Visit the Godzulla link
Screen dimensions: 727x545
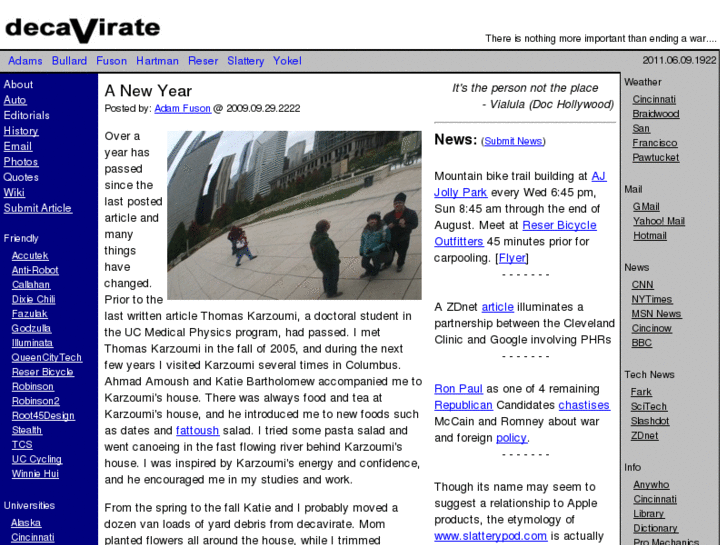[32, 328]
